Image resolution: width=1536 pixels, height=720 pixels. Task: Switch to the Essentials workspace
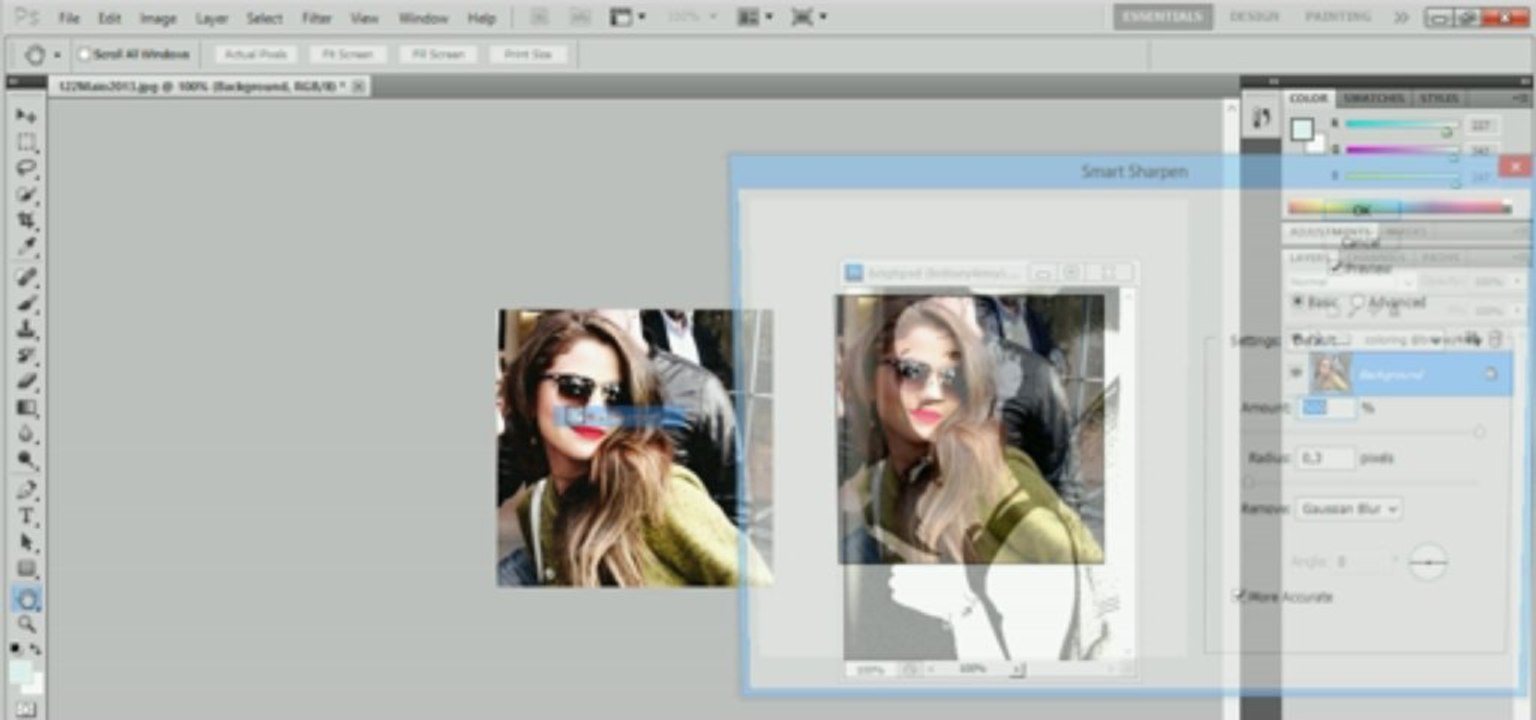click(1162, 17)
